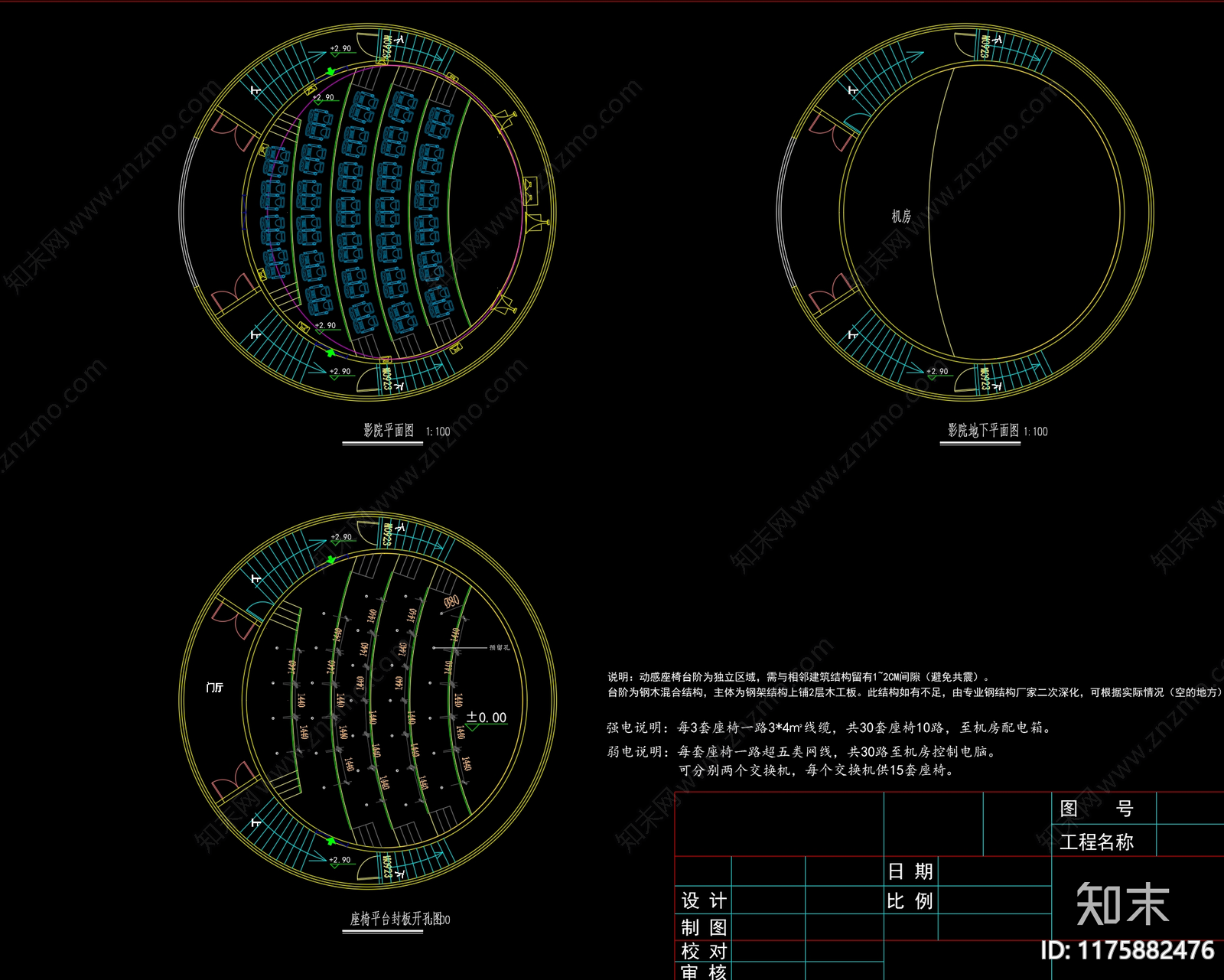Viewport: 1224px width, 980px height.
Task: Click the note line starting '说明：动感座椅台阶'
Action: pyautogui.click(x=799, y=677)
